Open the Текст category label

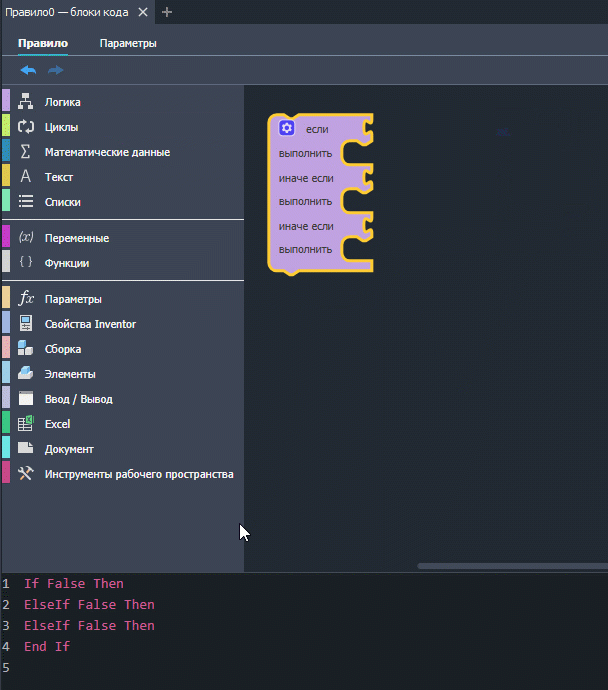coord(59,177)
